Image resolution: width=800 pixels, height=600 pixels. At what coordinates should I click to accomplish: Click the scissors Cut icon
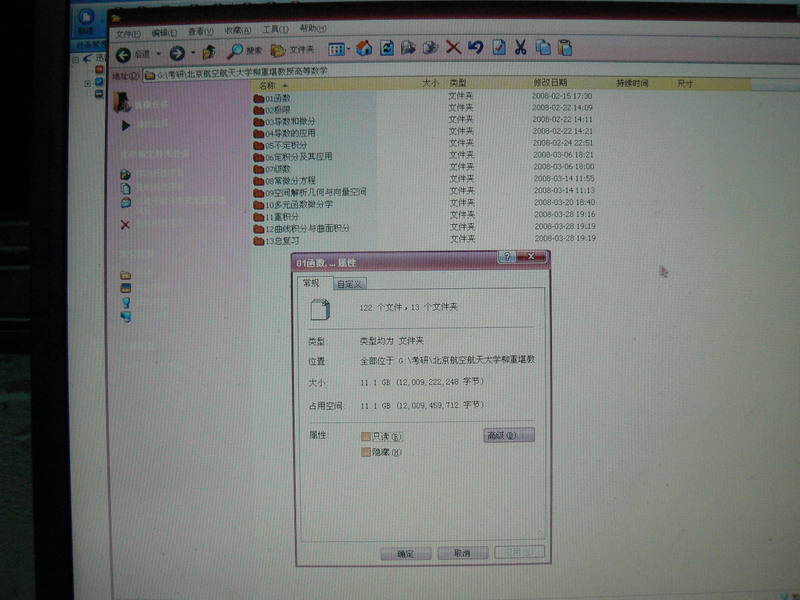tap(520, 47)
